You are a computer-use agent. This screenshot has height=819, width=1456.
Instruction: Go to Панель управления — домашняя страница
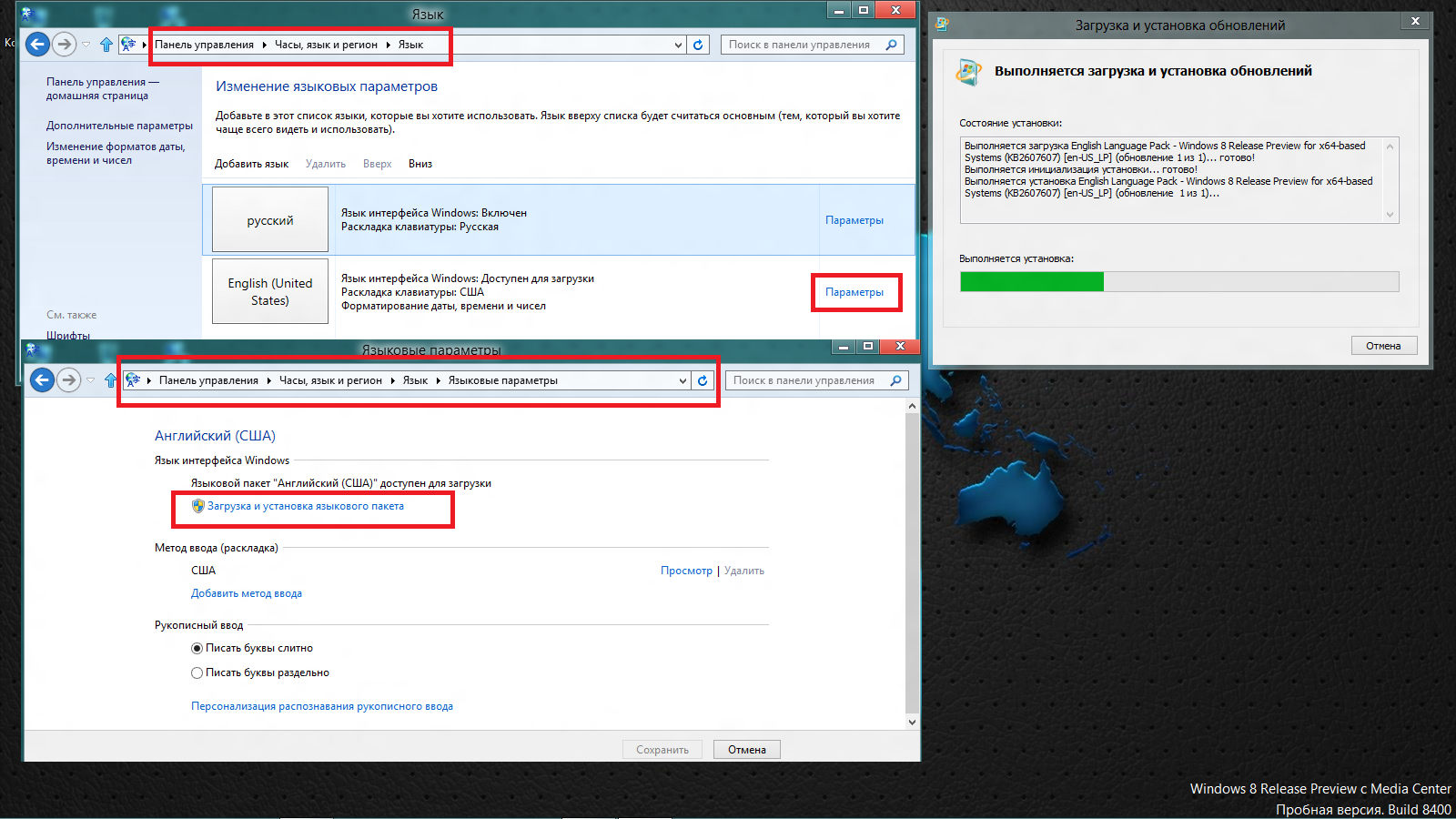[x=102, y=88]
